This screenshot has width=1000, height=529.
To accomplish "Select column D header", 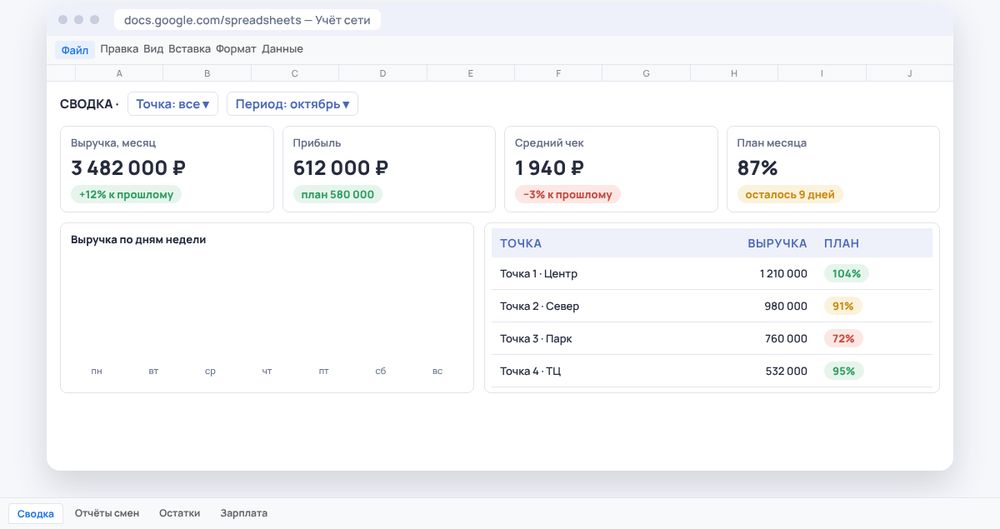I will 383,73.
